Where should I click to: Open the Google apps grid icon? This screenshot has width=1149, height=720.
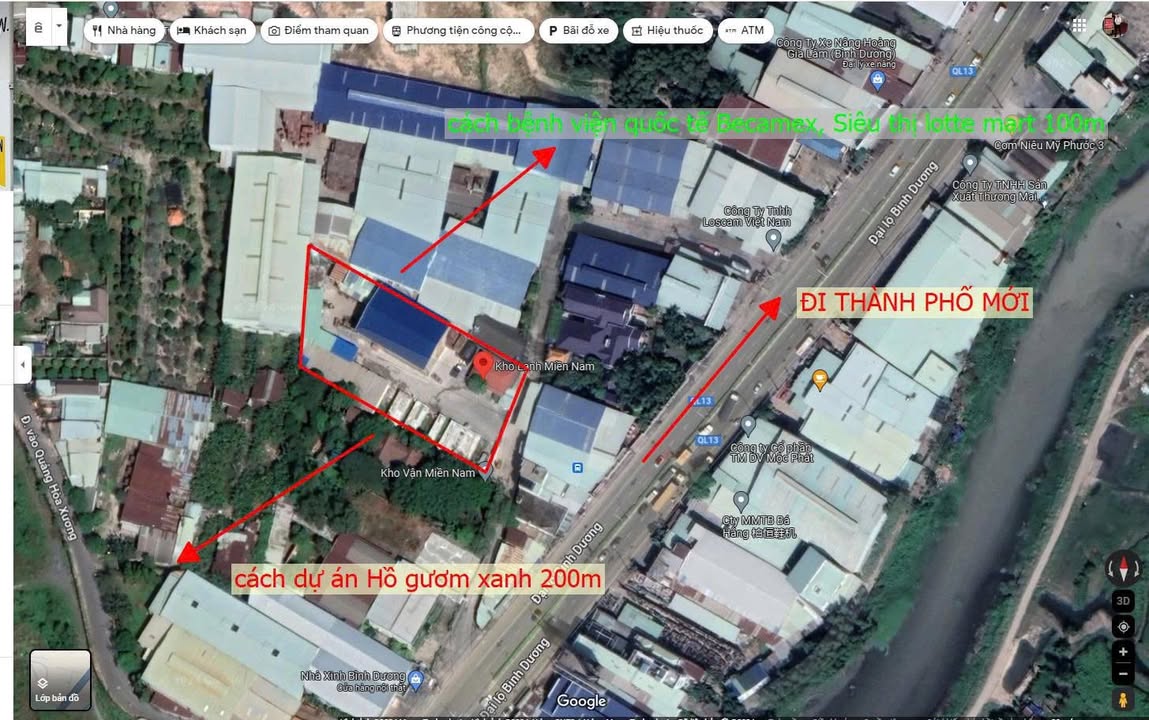coord(1079,24)
